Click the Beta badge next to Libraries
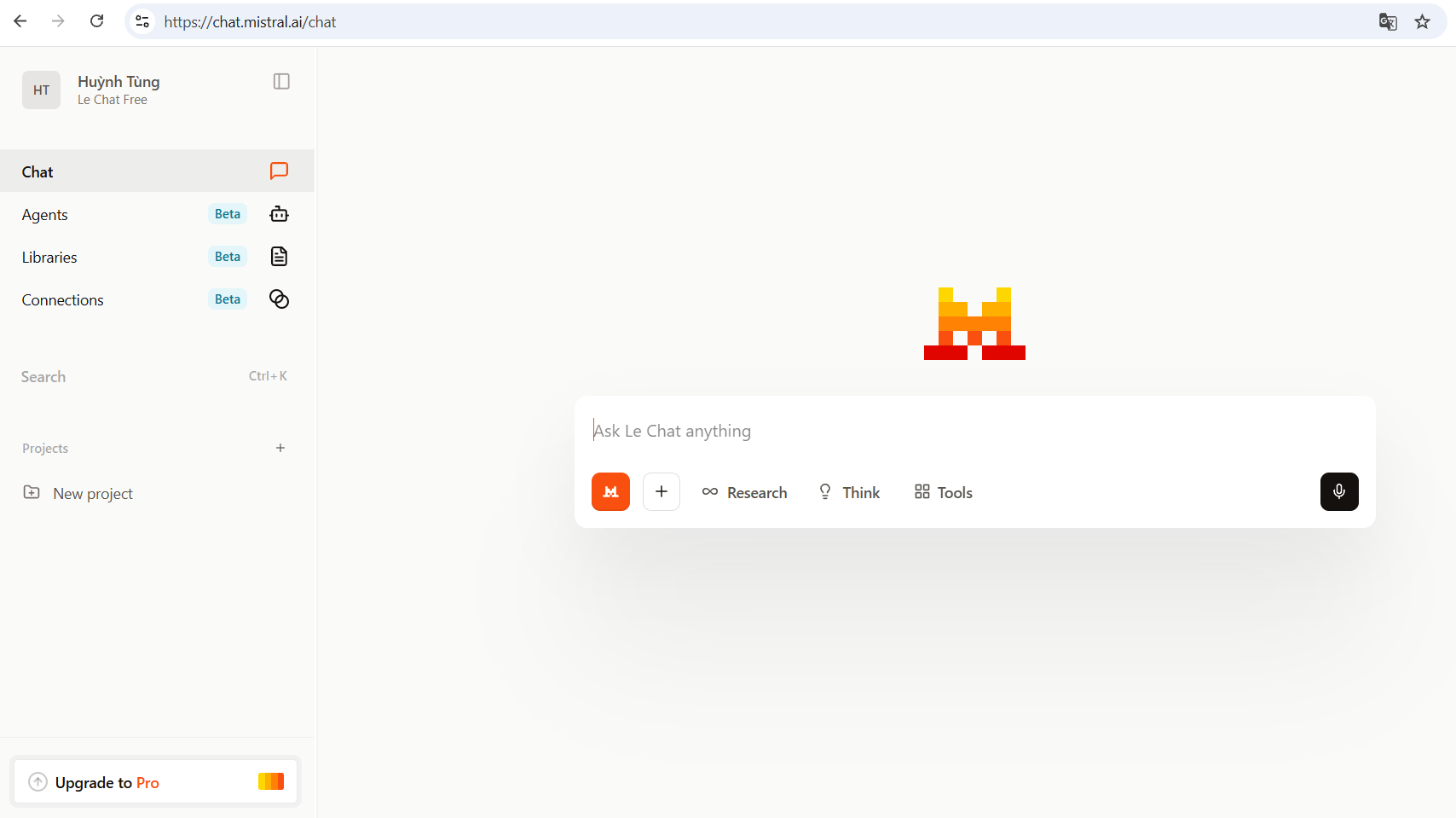 pos(228,257)
